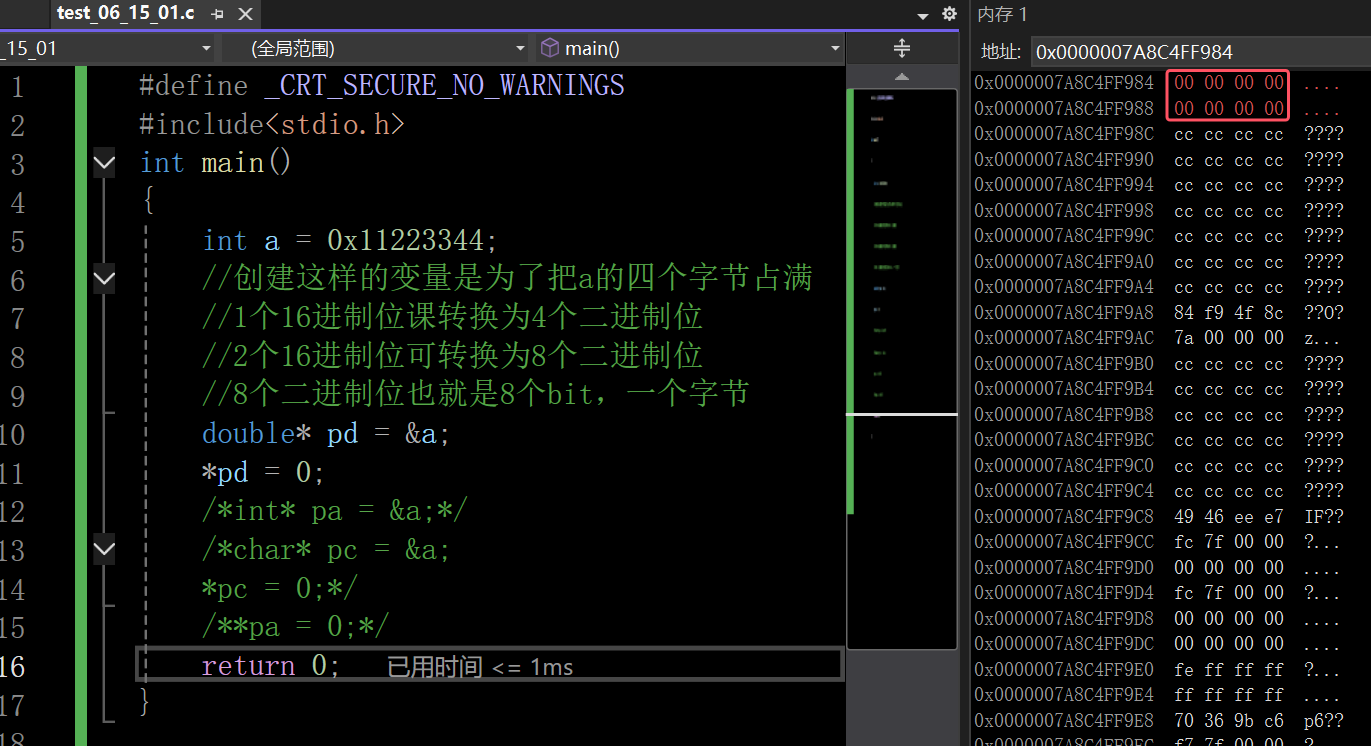Click the int a = 0x11223344; statement

(350, 241)
